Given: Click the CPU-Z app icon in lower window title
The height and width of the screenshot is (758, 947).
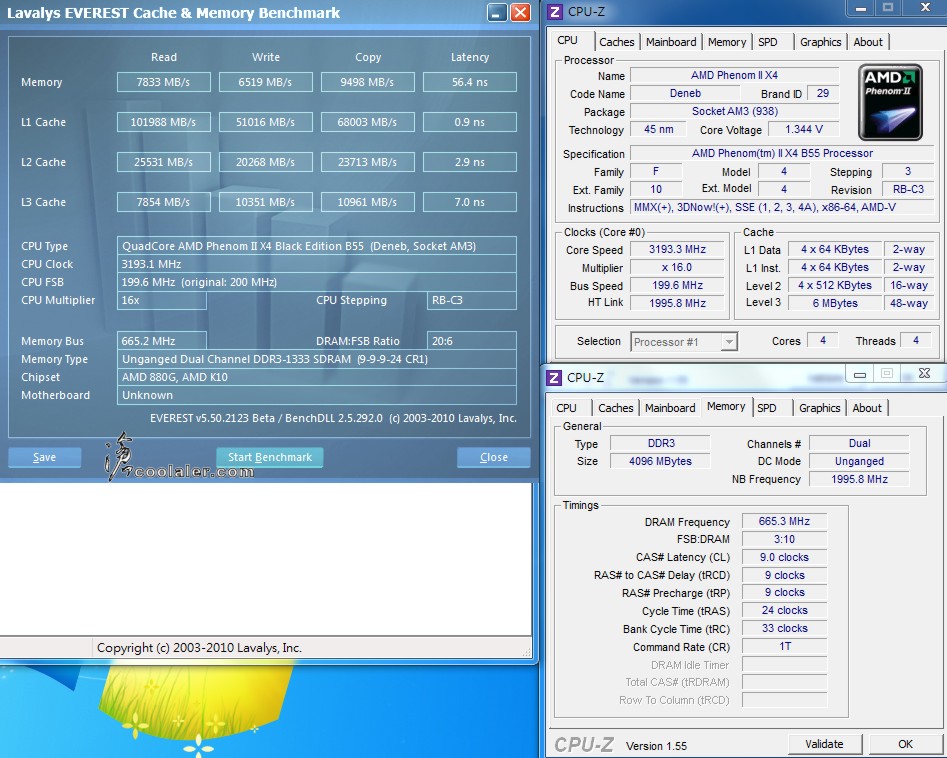Looking at the screenshot, I should coord(554,377).
